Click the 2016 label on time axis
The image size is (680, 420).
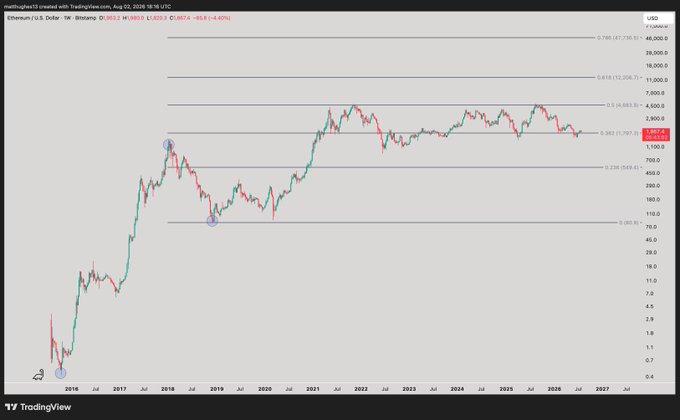(x=72, y=389)
